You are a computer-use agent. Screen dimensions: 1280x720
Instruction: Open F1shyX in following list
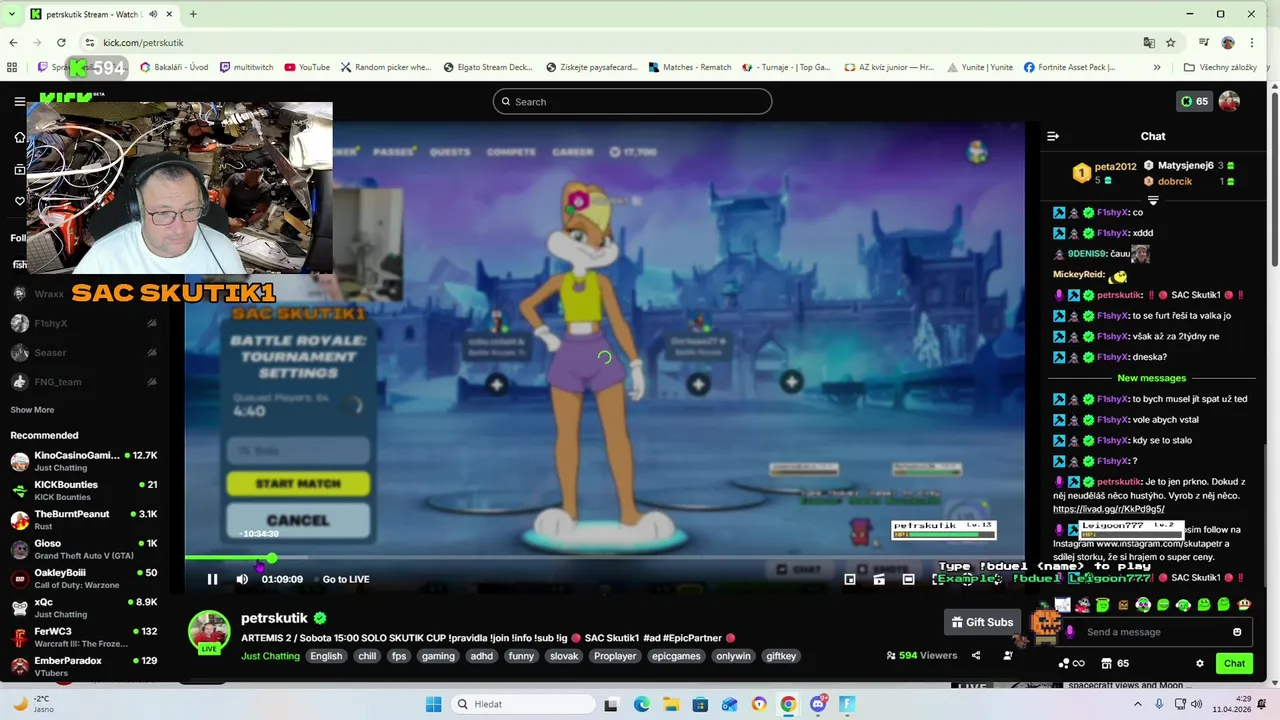pos(84,323)
